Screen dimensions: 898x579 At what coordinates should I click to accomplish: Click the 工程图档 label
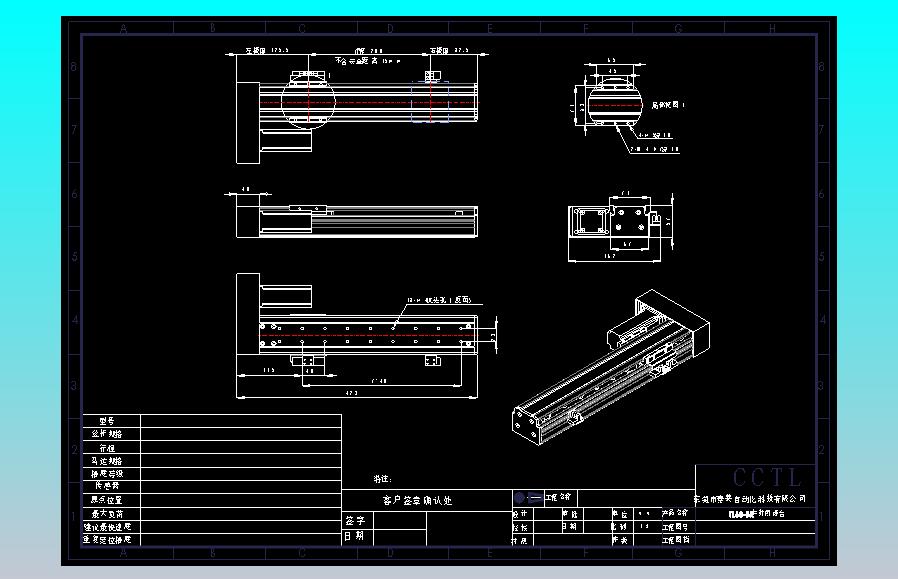coord(675,539)
